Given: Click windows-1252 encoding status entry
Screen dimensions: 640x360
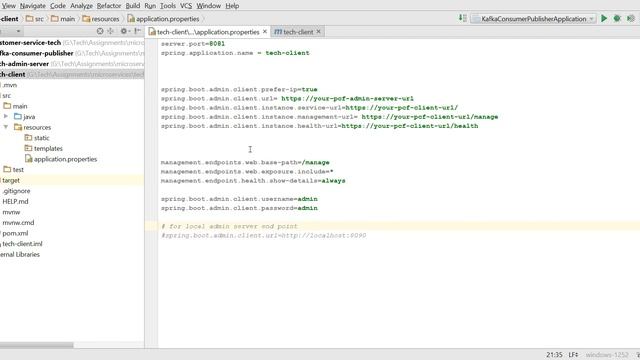Looking at the screenshot, I should click(x=607, y=355).
